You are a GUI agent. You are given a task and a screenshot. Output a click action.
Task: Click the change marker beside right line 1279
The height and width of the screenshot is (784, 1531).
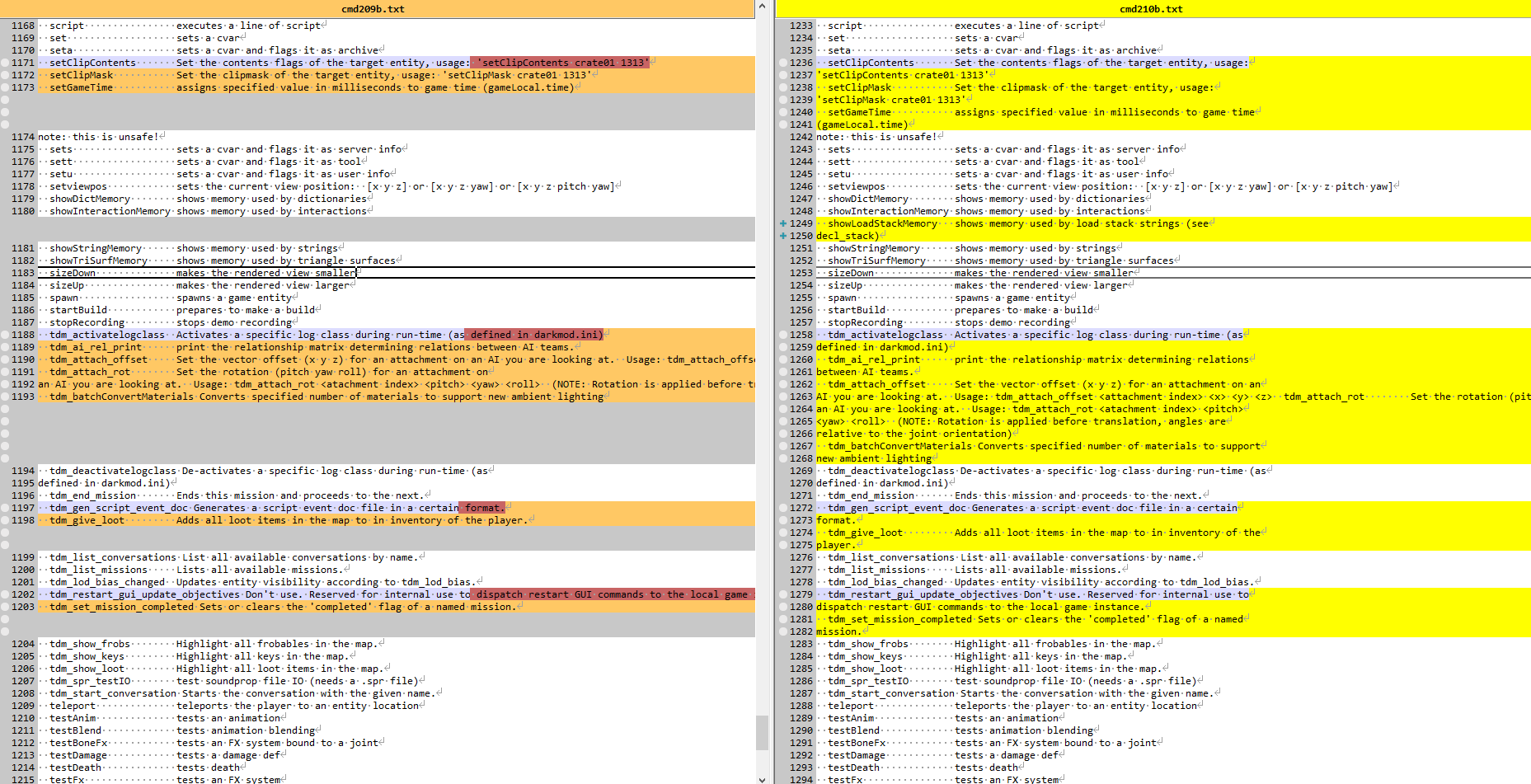pyautogui.click(x=782, y=594)
